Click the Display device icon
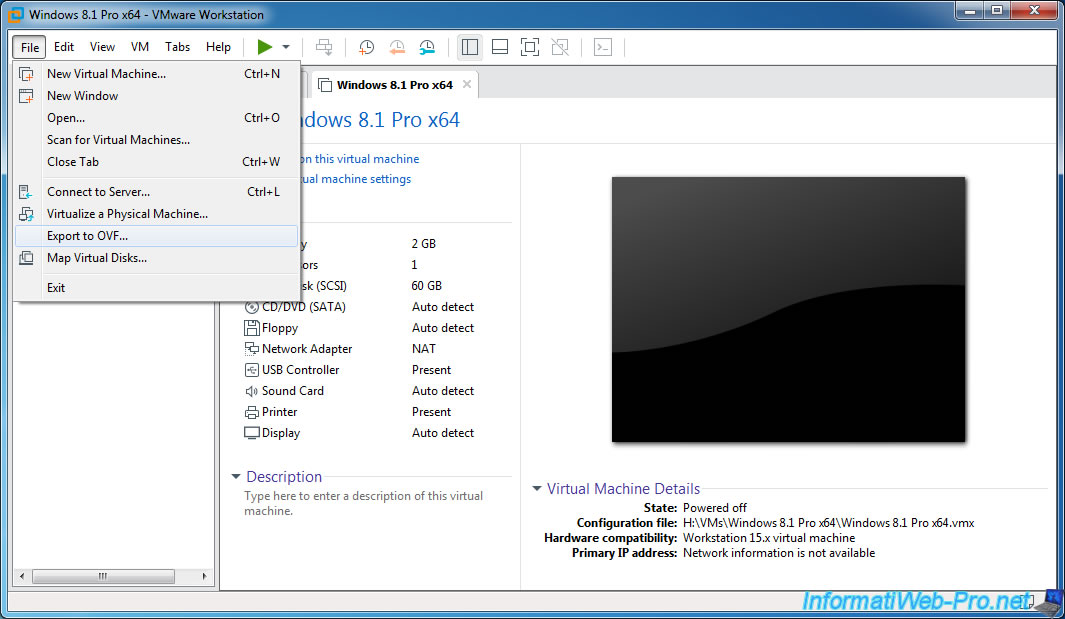Viewport: 1065px width, 619px height. (x=252, y=434)
